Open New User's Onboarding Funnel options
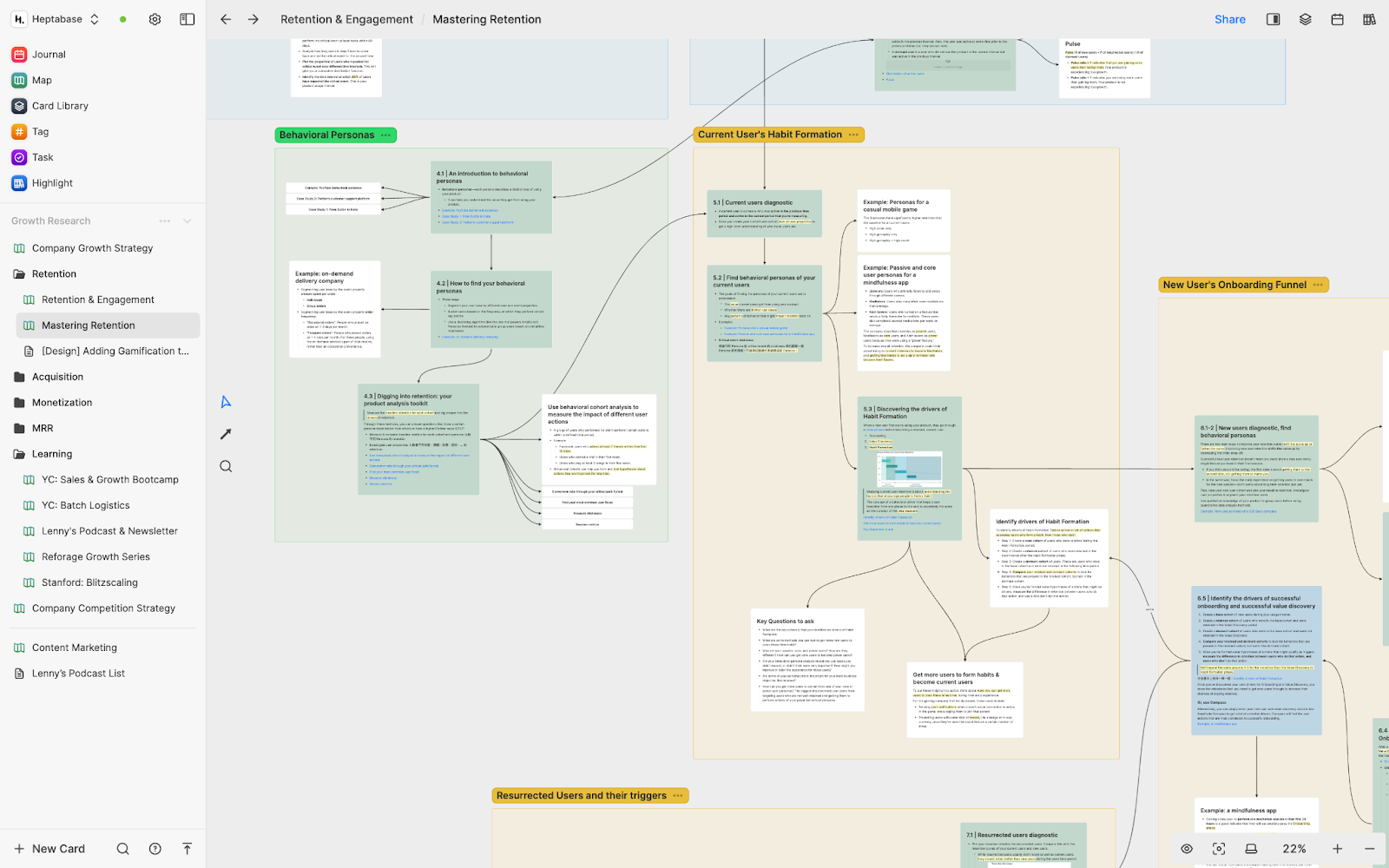 point(1318,285)
